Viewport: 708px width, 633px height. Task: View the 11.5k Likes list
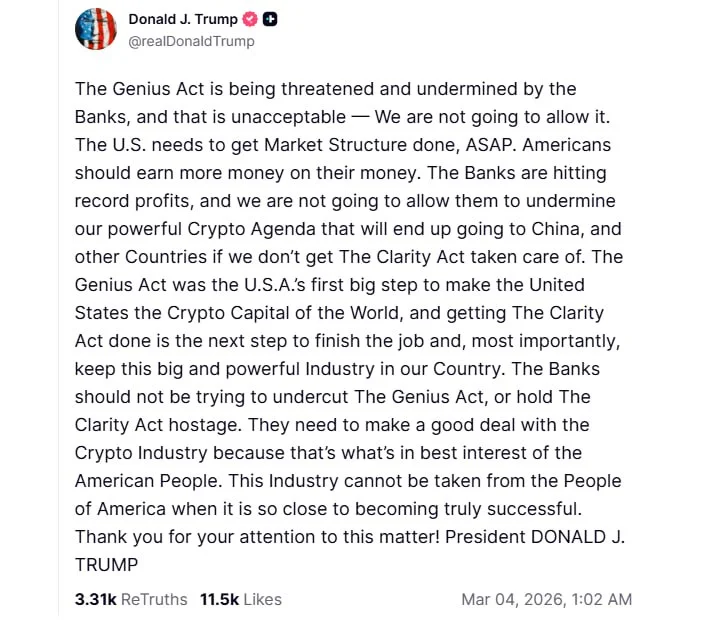tap(241, 599)
